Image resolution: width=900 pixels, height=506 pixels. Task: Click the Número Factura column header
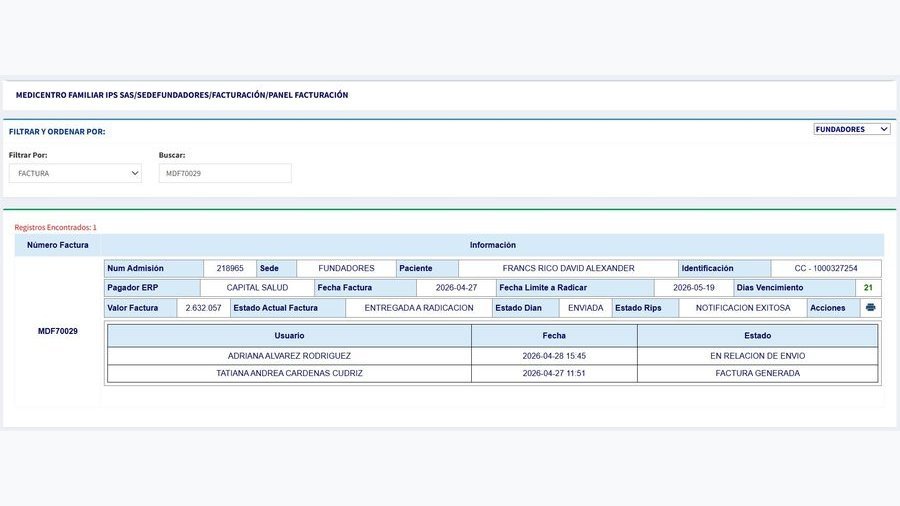click(57, 245)
